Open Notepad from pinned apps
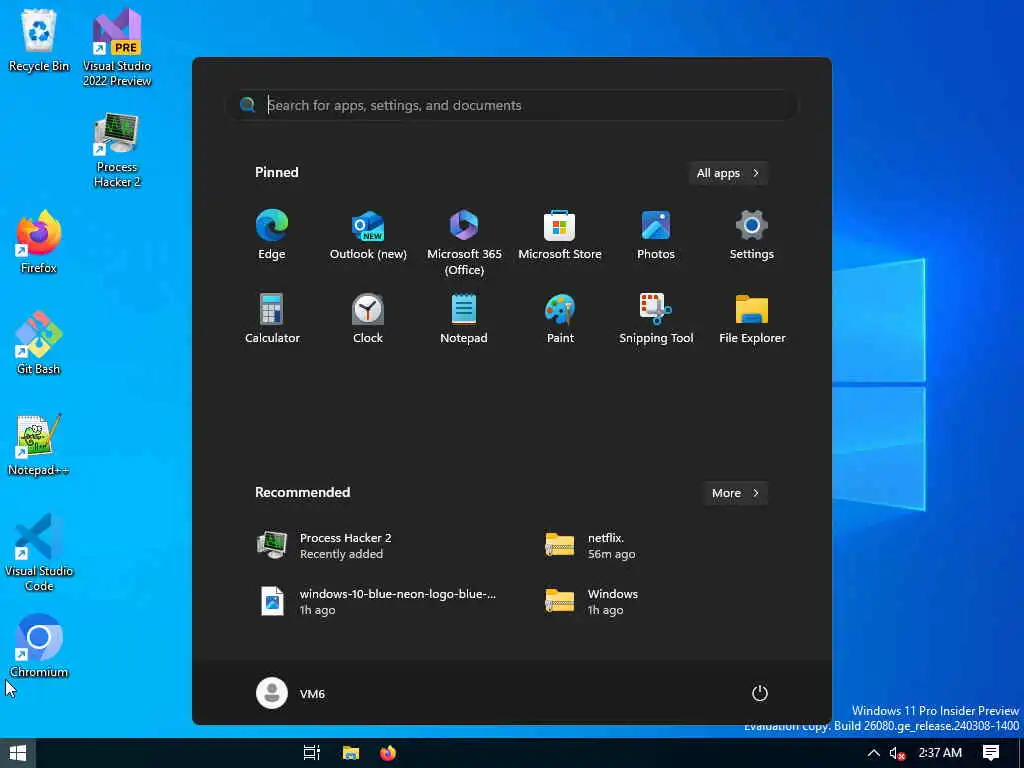Screen dimensions: 1024x768 464,318
